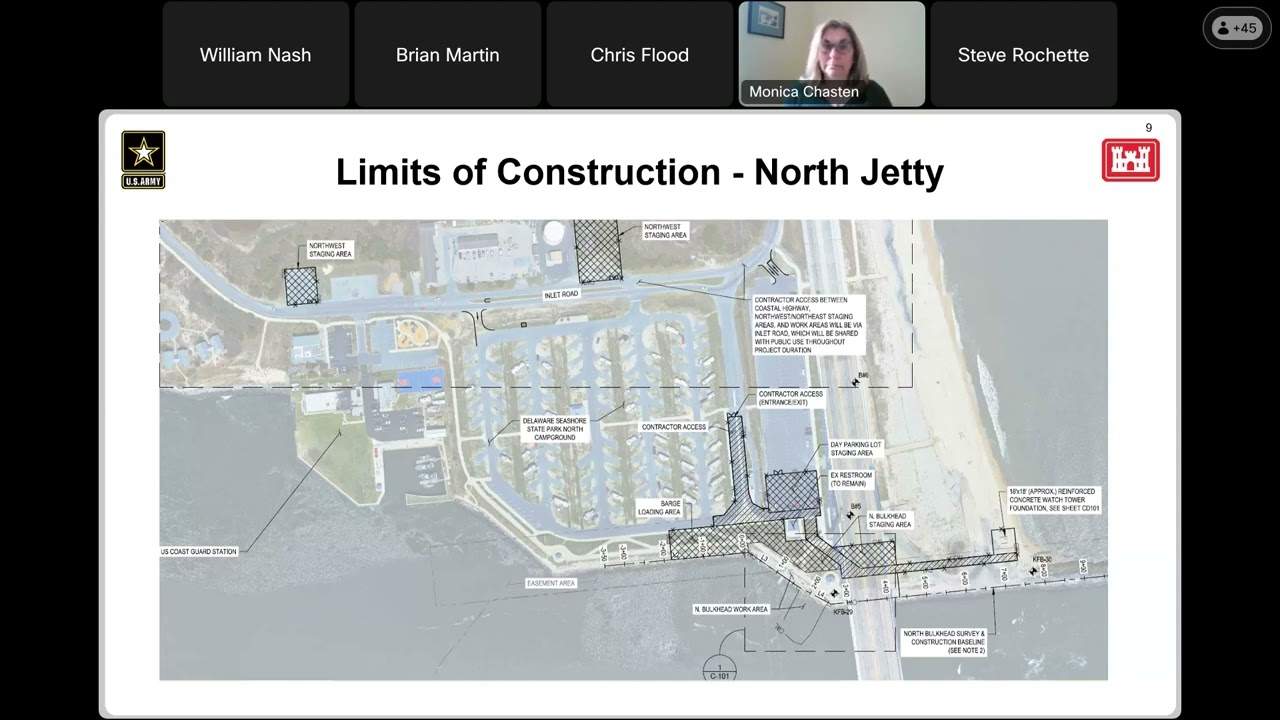Click 'EX RESTROOM (TO REMAIN)' label

click(851, 479)
